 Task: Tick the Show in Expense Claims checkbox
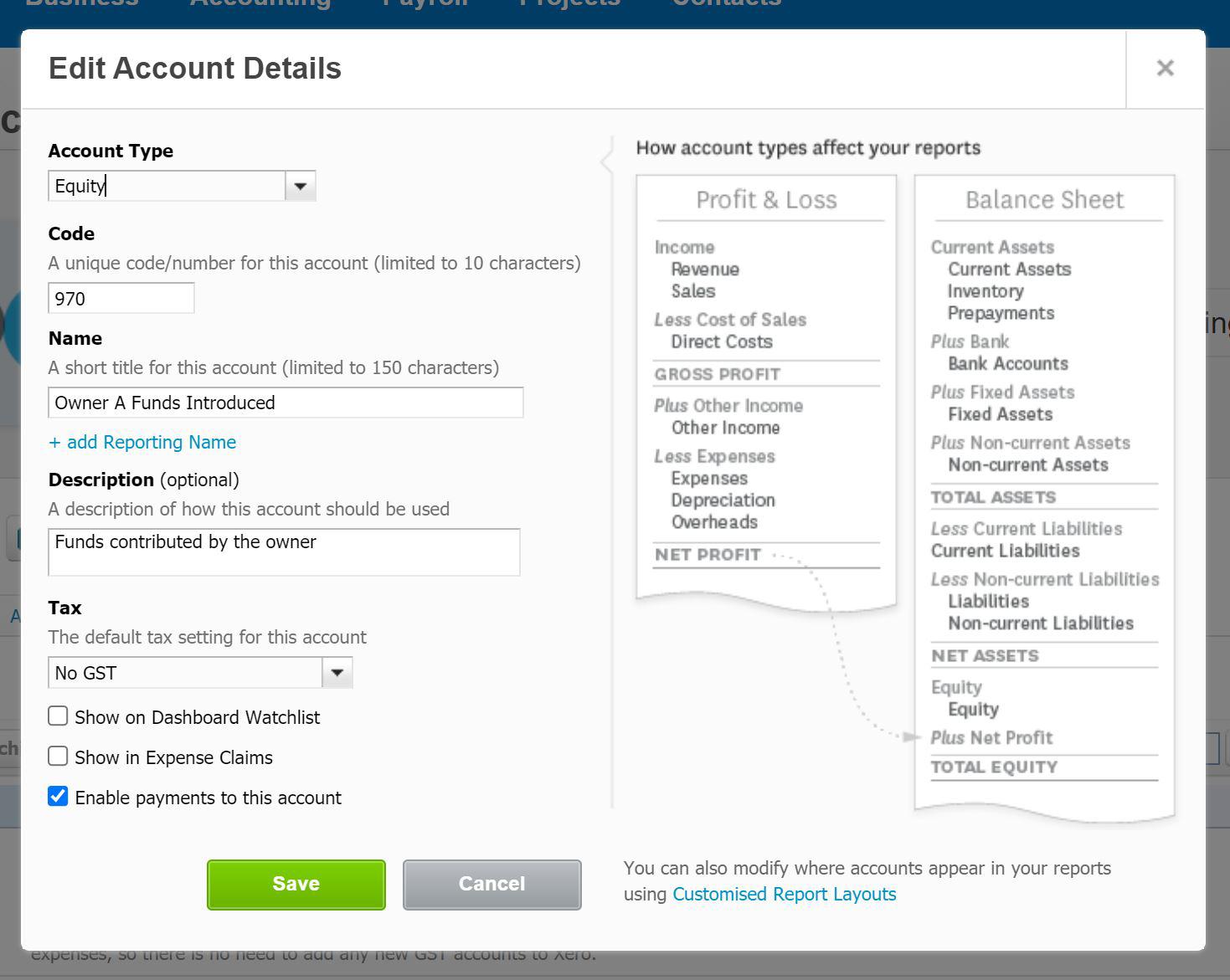tap(58, 757)
